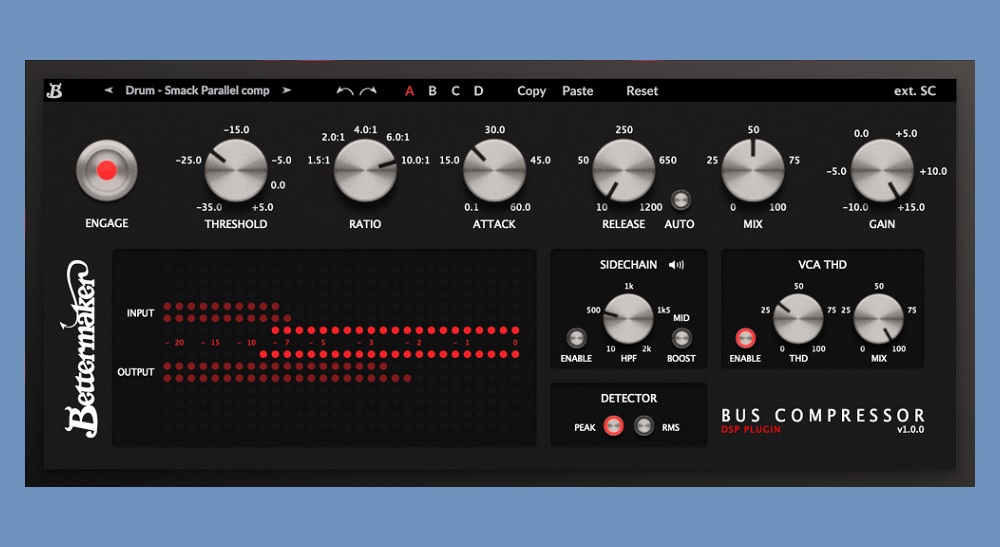
Task: Click the 1200 release value label
Action: pyautogui.click(x=651, y=207)
